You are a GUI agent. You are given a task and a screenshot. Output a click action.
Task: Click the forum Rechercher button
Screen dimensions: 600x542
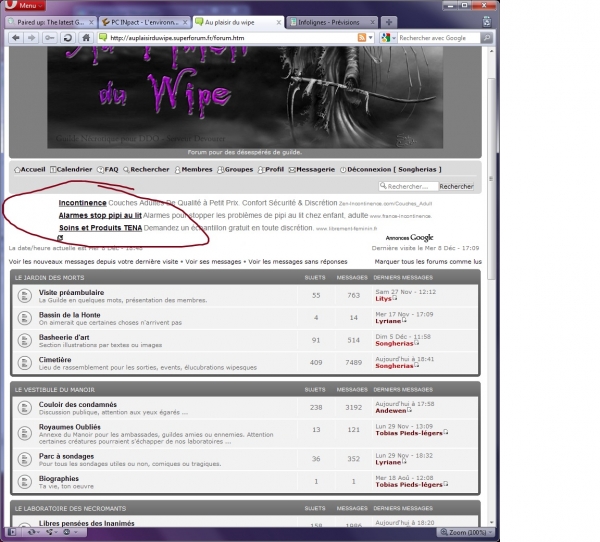point(456,186)
